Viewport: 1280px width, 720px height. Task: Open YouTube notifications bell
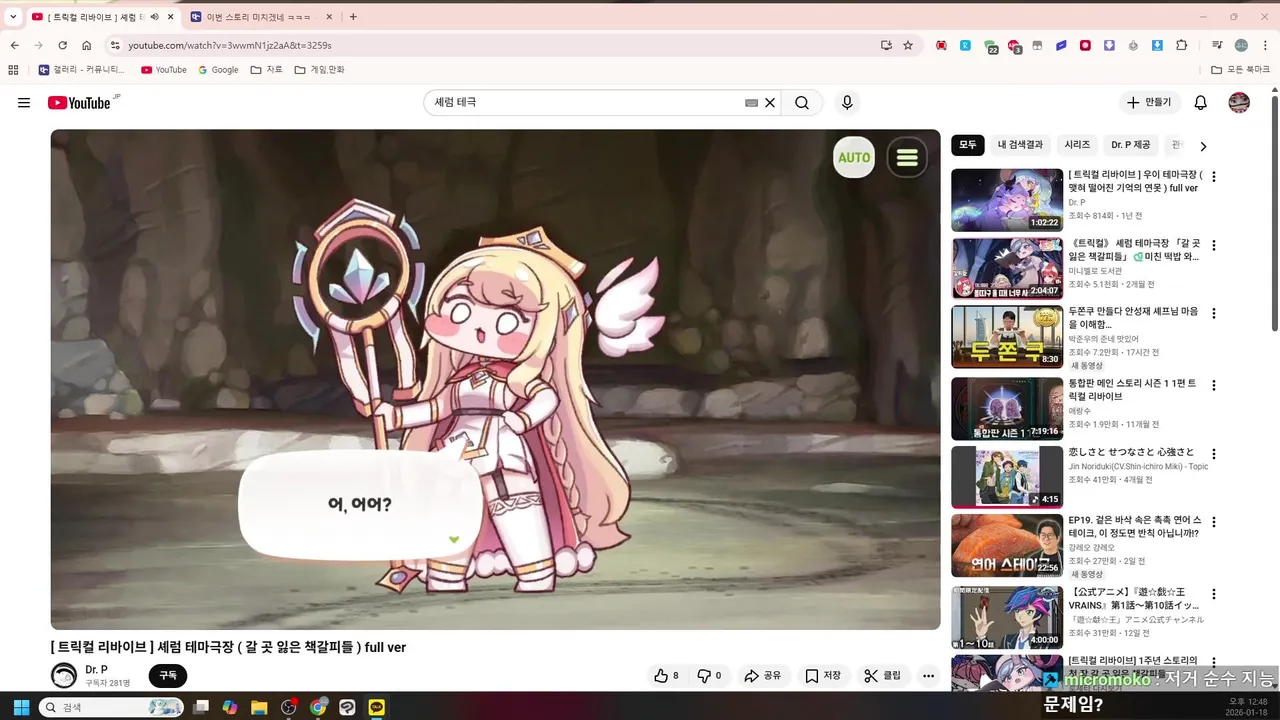(1201, 103)
